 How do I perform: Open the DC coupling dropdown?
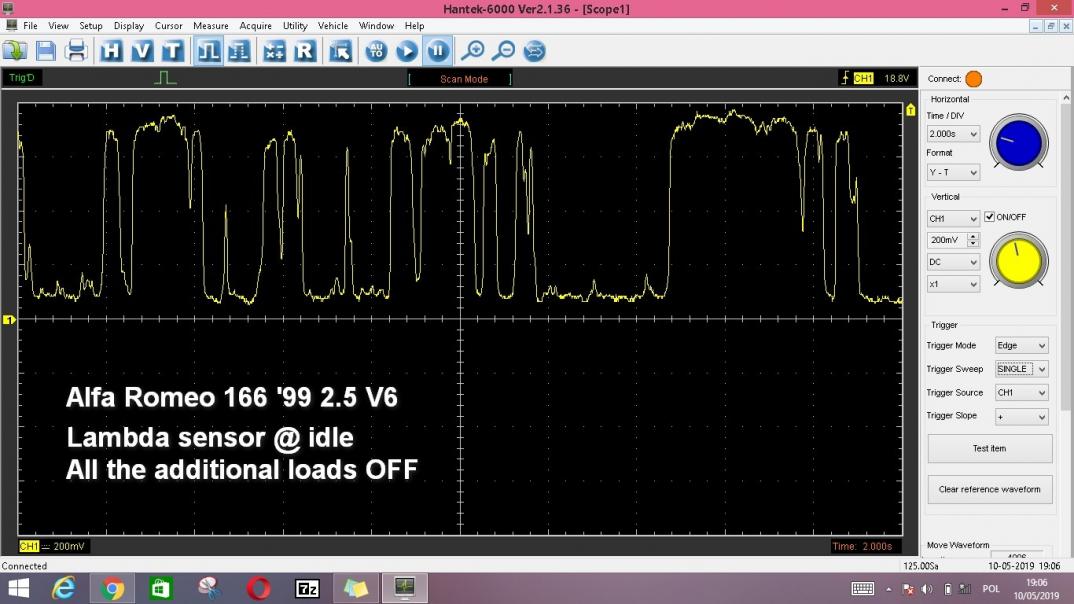click(x=953, y=262)
